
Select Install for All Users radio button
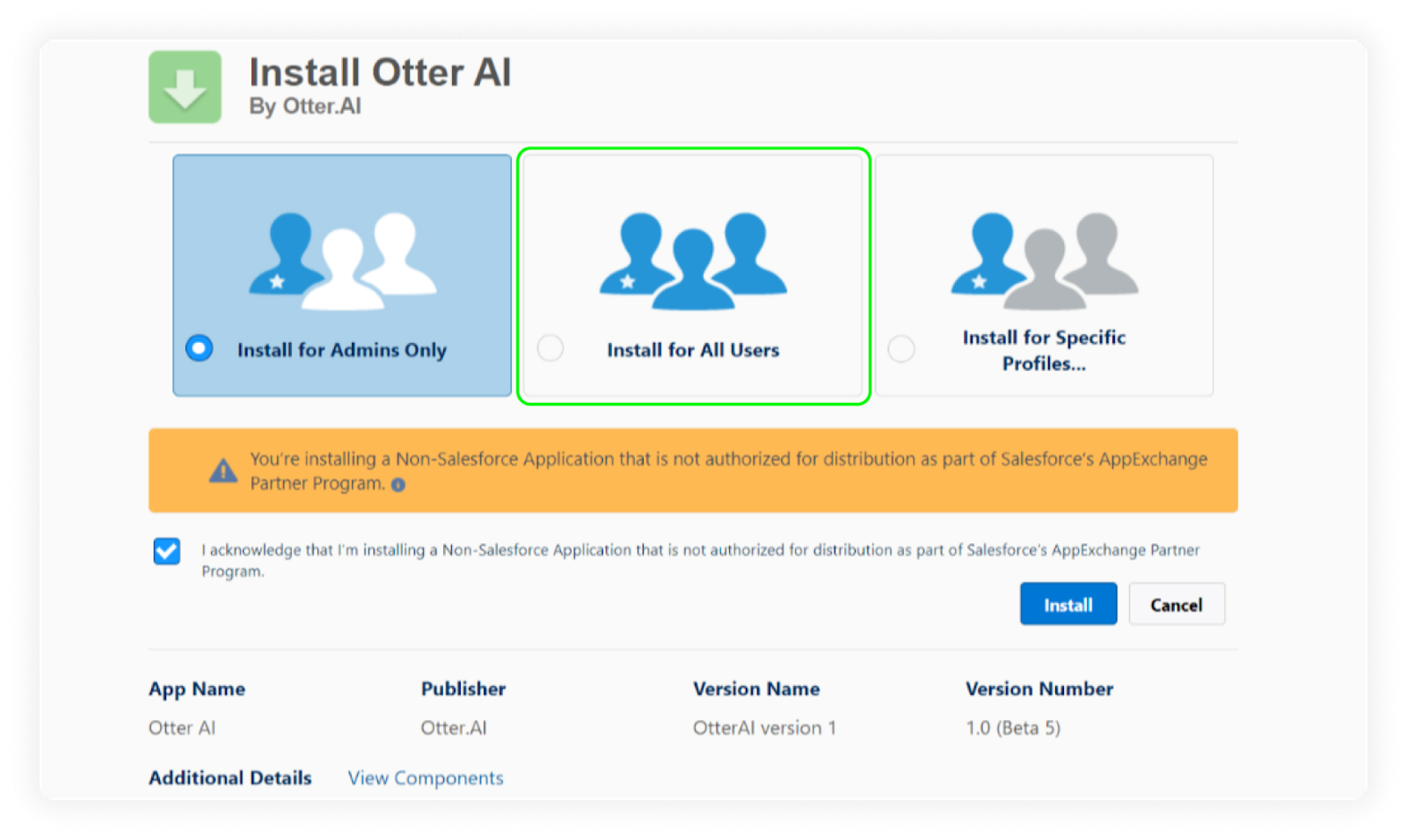click(550, 349)
